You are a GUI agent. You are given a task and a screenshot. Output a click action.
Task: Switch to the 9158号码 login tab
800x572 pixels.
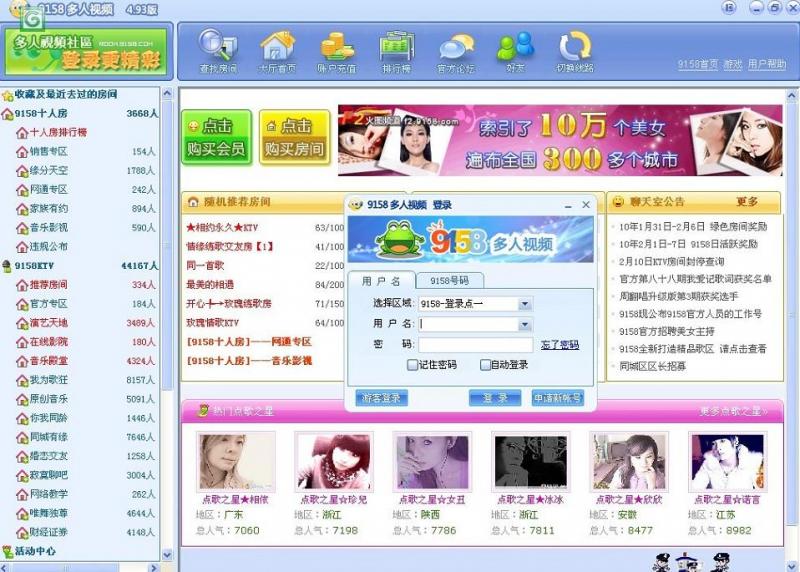(x=449, y=281)
